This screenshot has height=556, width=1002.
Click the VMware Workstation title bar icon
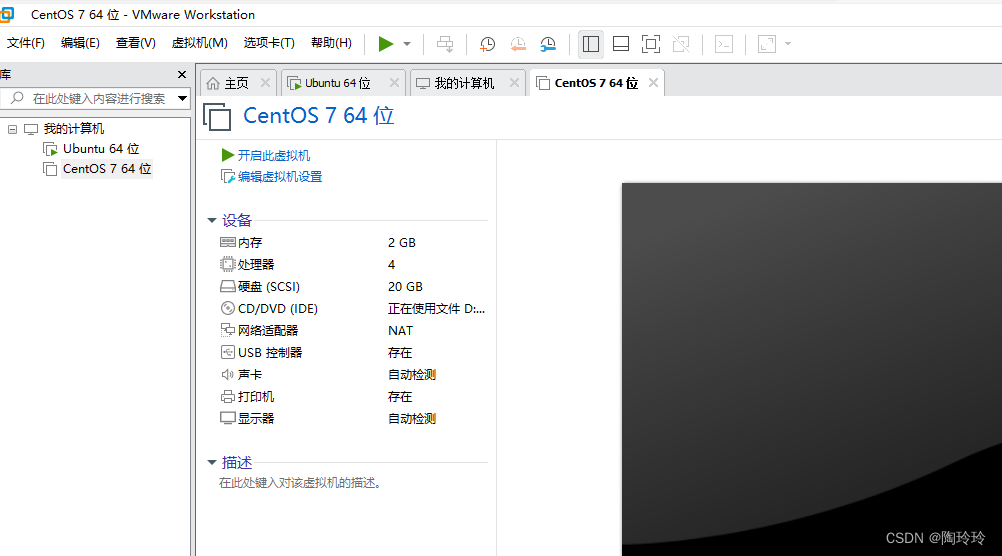click(6, 14)
